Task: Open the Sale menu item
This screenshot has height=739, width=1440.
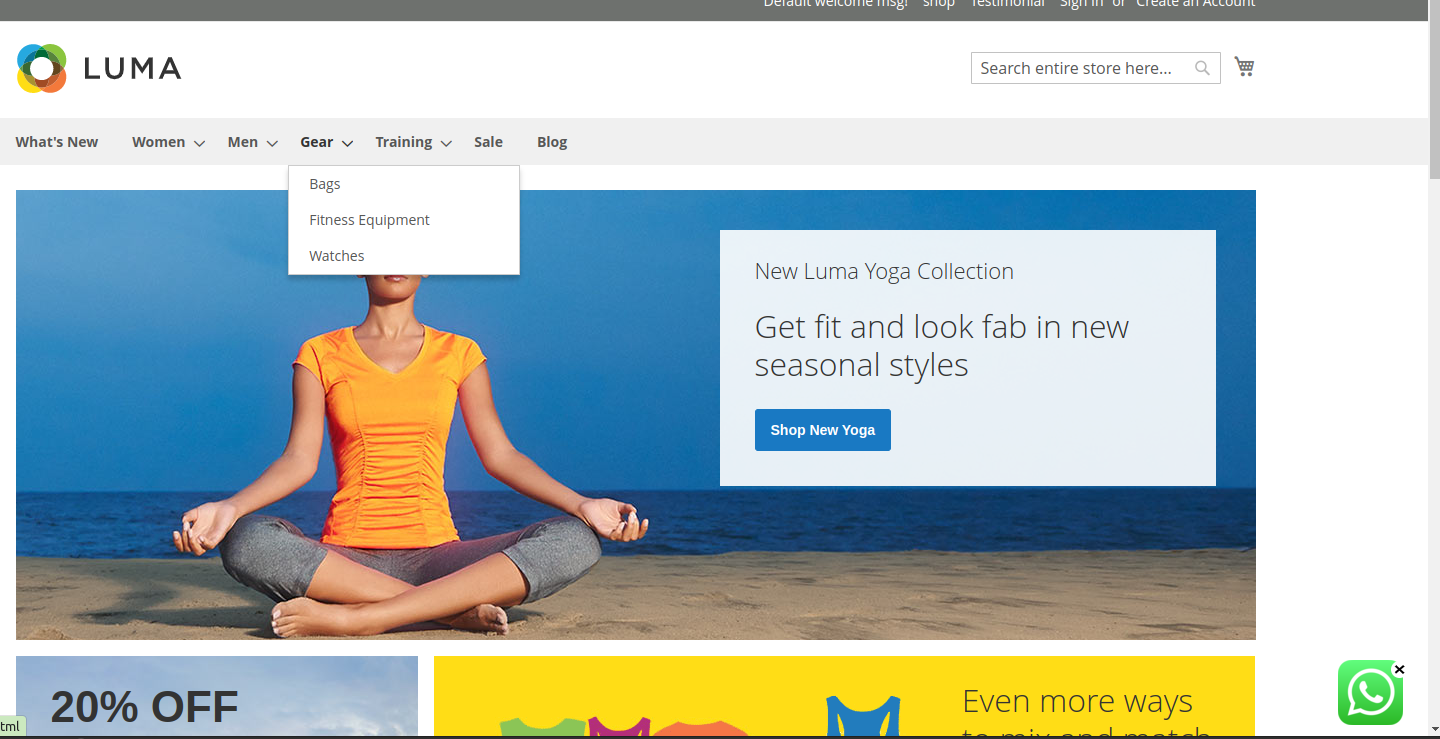Action: [x=488, y=142]
